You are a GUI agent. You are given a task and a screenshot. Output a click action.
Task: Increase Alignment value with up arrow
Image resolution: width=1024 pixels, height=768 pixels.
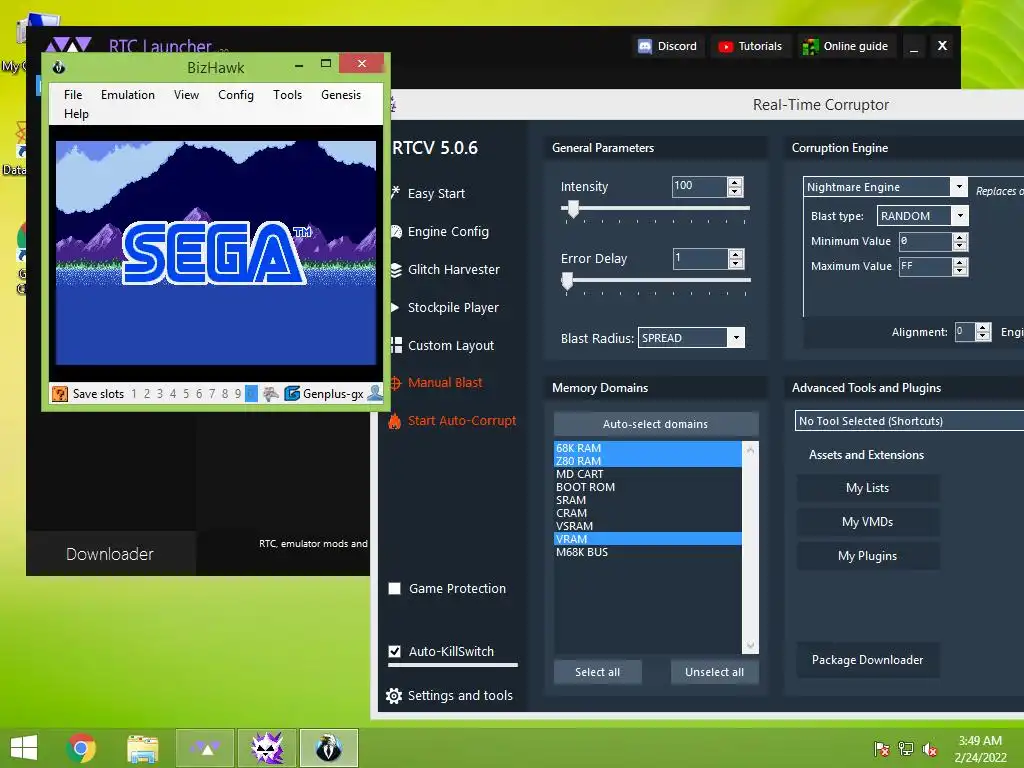(983, 328)
